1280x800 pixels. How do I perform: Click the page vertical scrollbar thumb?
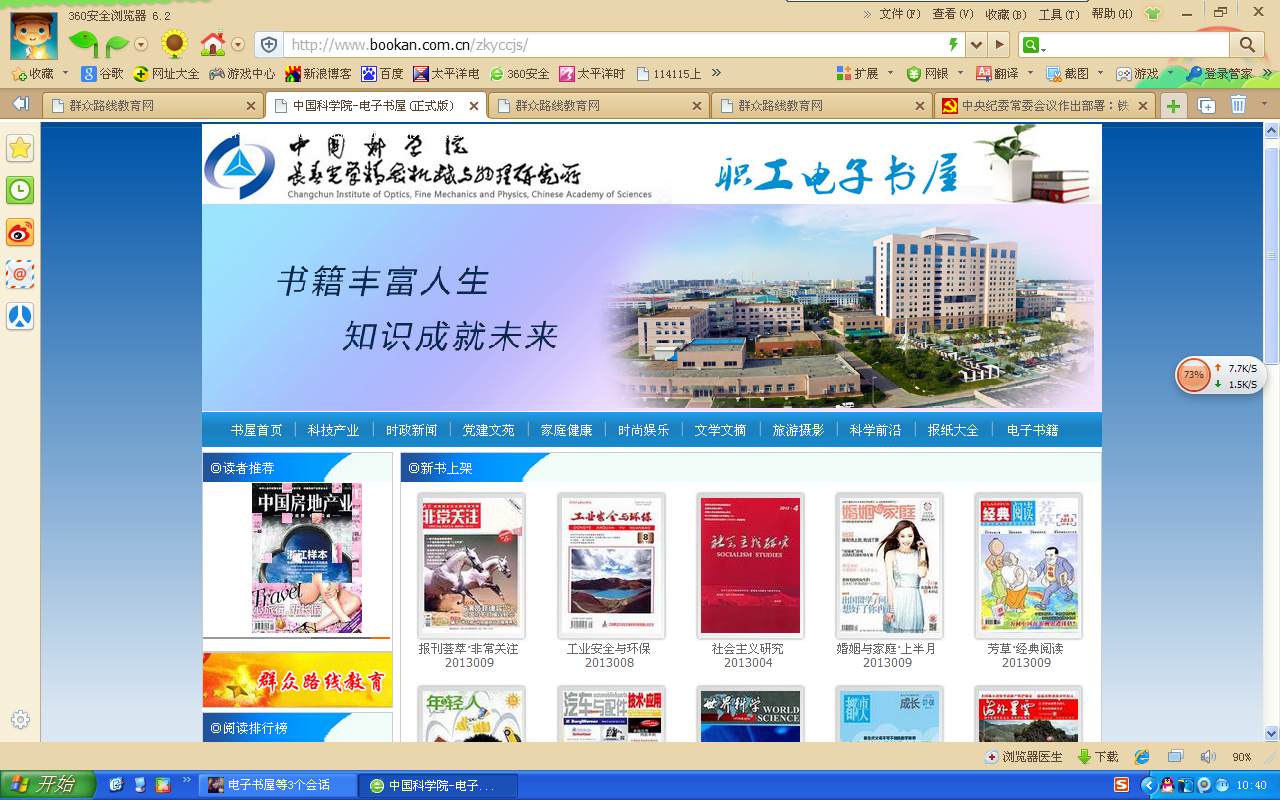pyautogui.click(x=1271, y=250)
